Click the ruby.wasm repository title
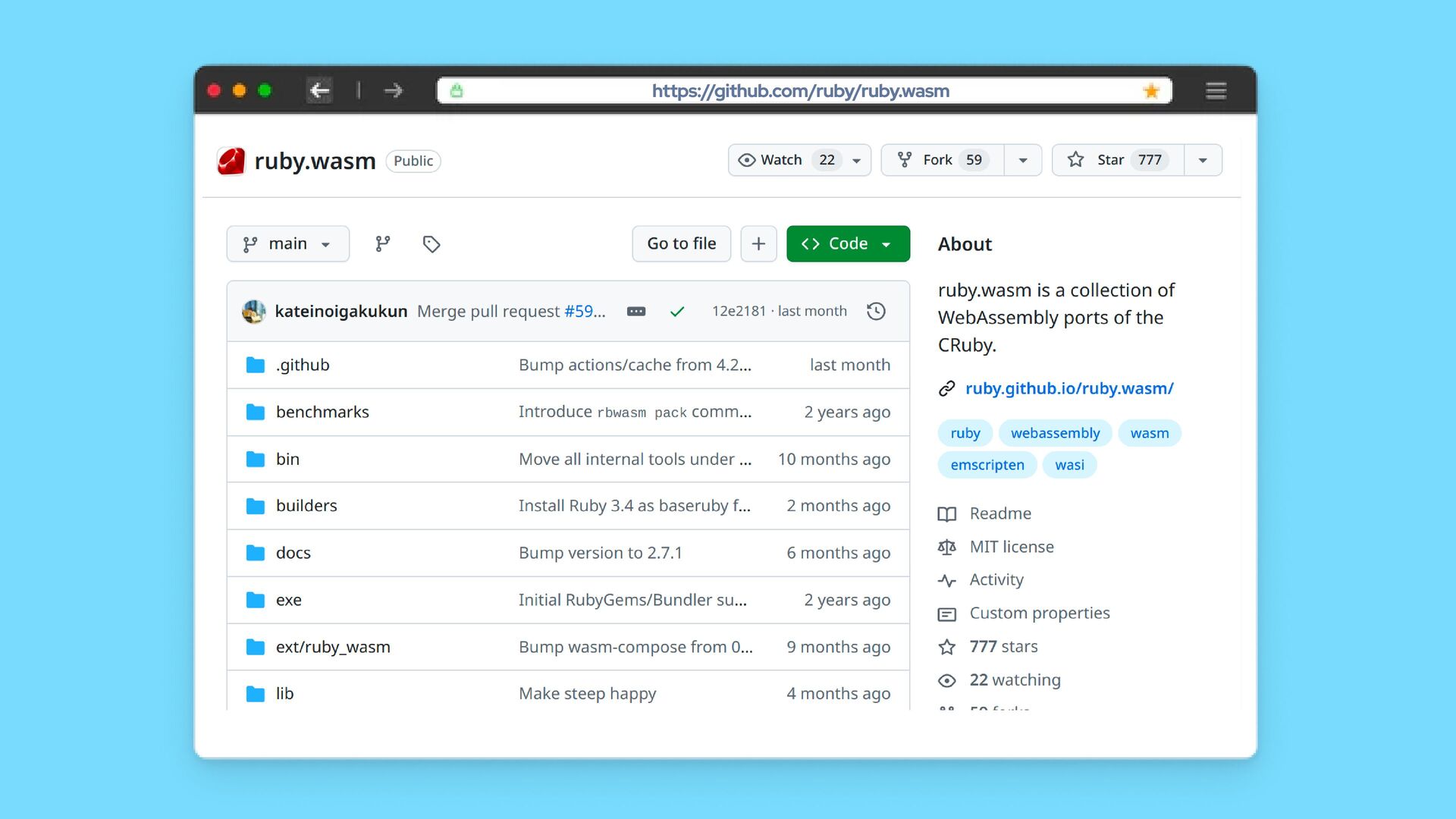Screen dimensions: 1456x819 (x=315, y=161)
